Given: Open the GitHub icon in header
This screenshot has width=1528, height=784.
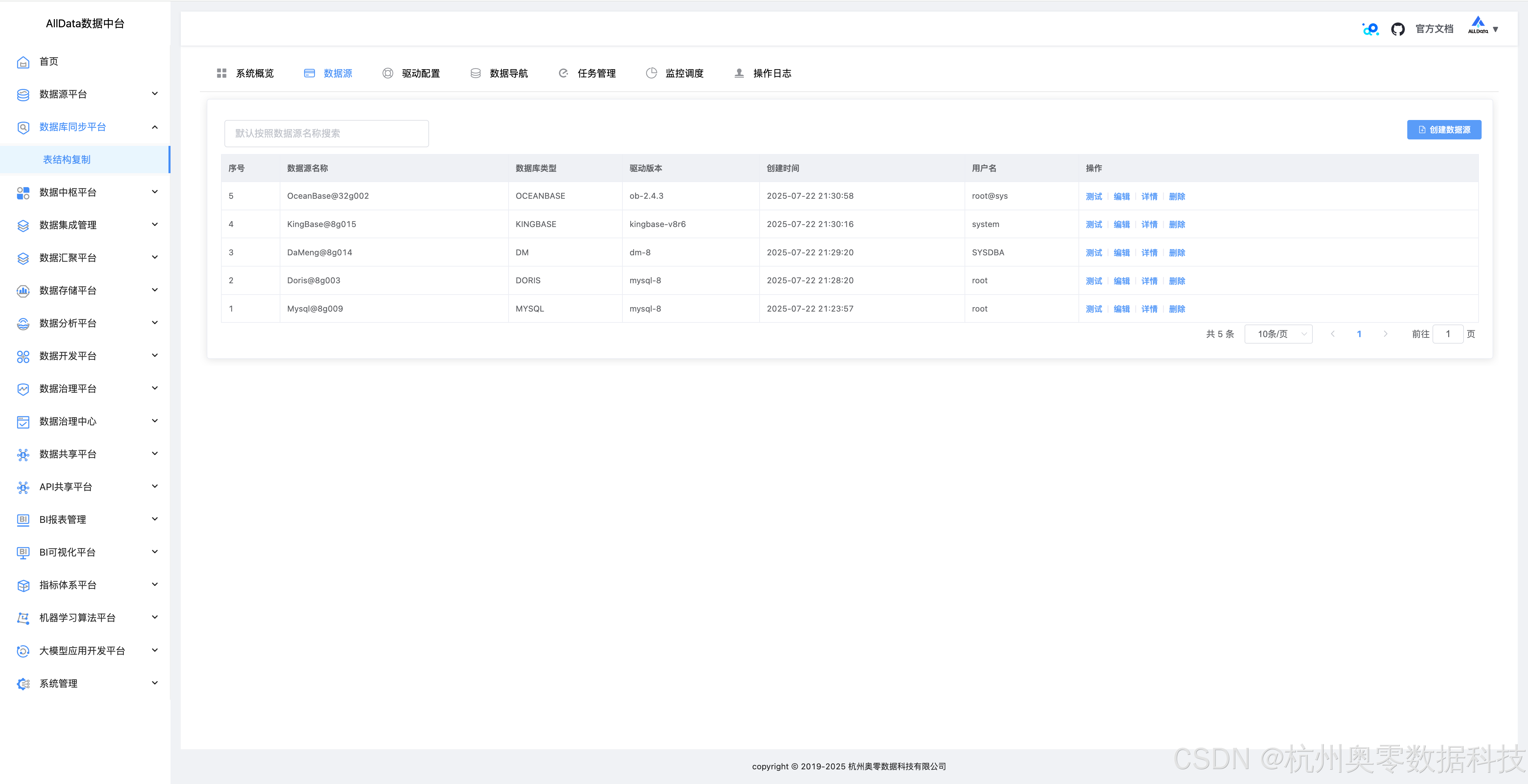Looking at the screenshot, I should click(1397, 29).
